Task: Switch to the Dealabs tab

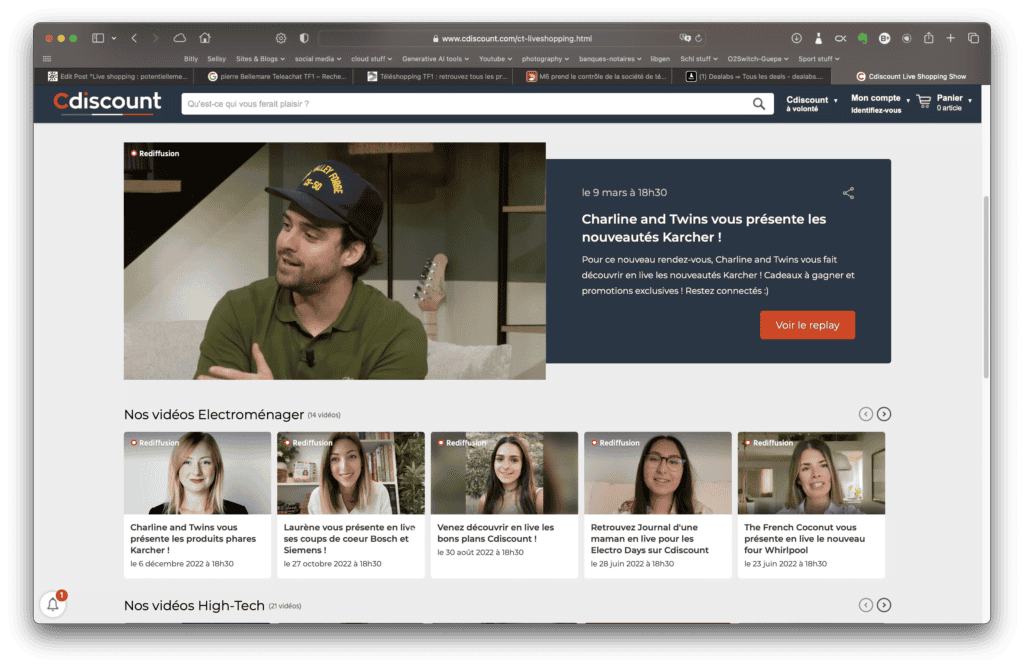Action: tap(753, 76)
